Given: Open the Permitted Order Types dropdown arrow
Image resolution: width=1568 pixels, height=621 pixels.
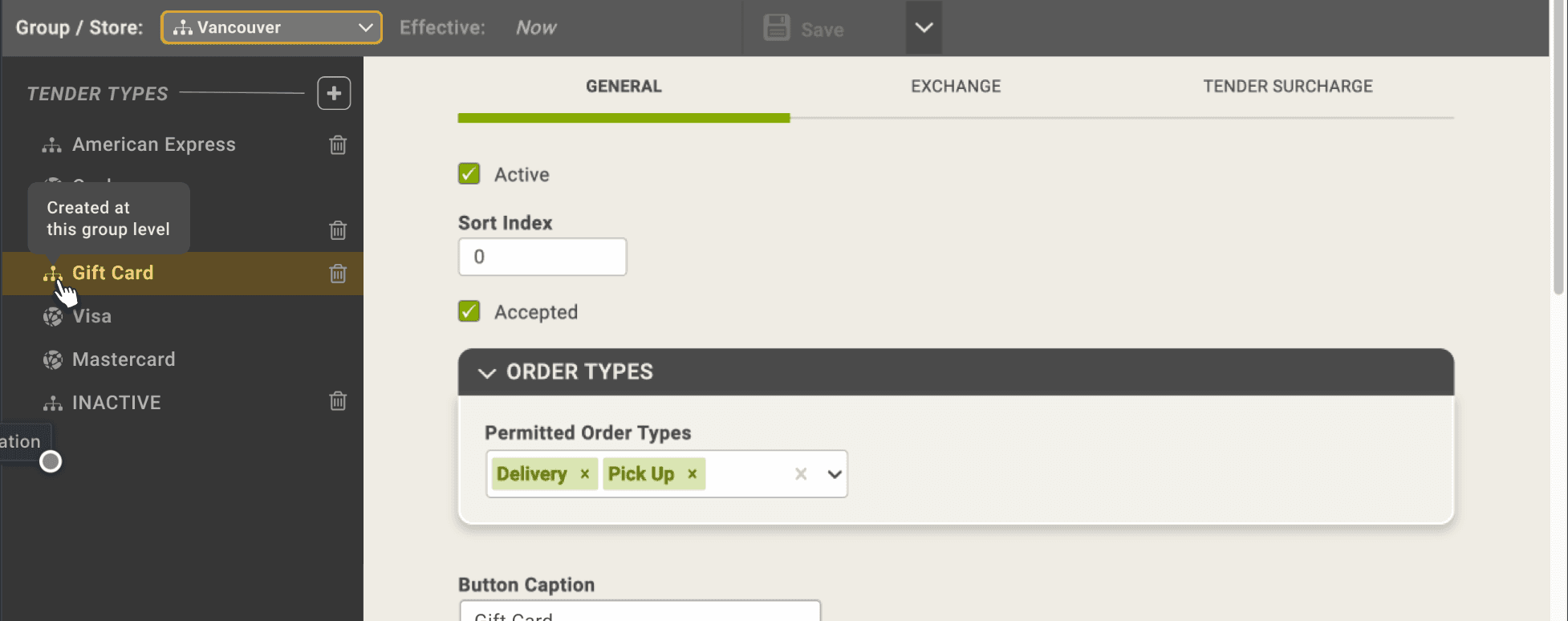Looking at the screenshot, I should click(x=835, y=474).
